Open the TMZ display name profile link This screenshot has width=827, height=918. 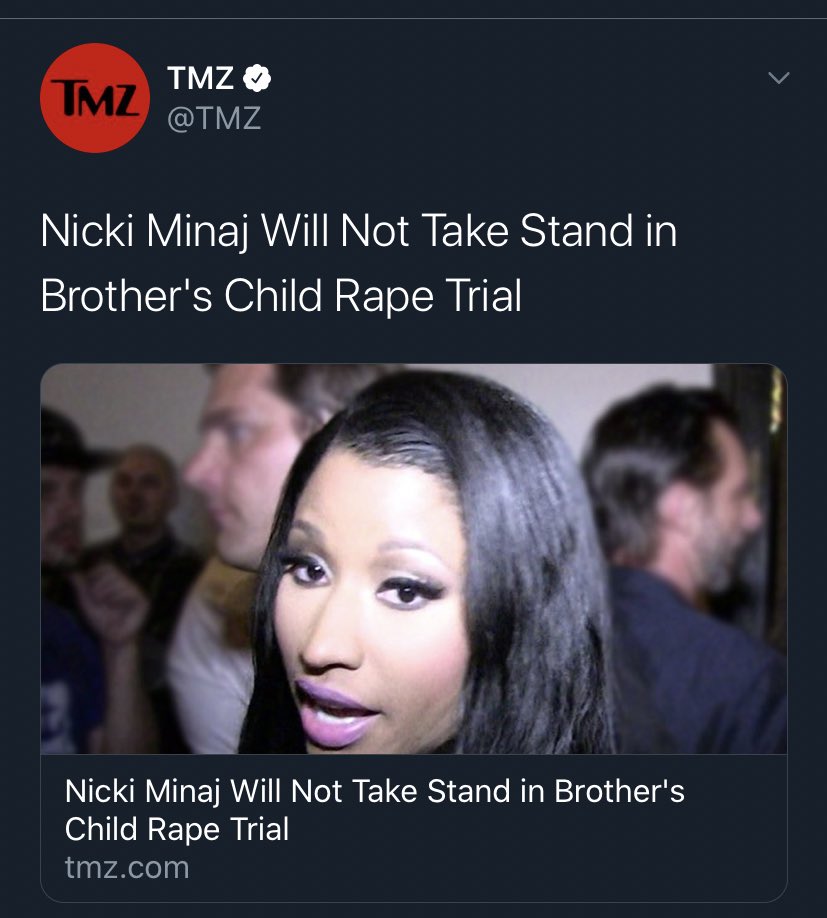tap(200, 78)
